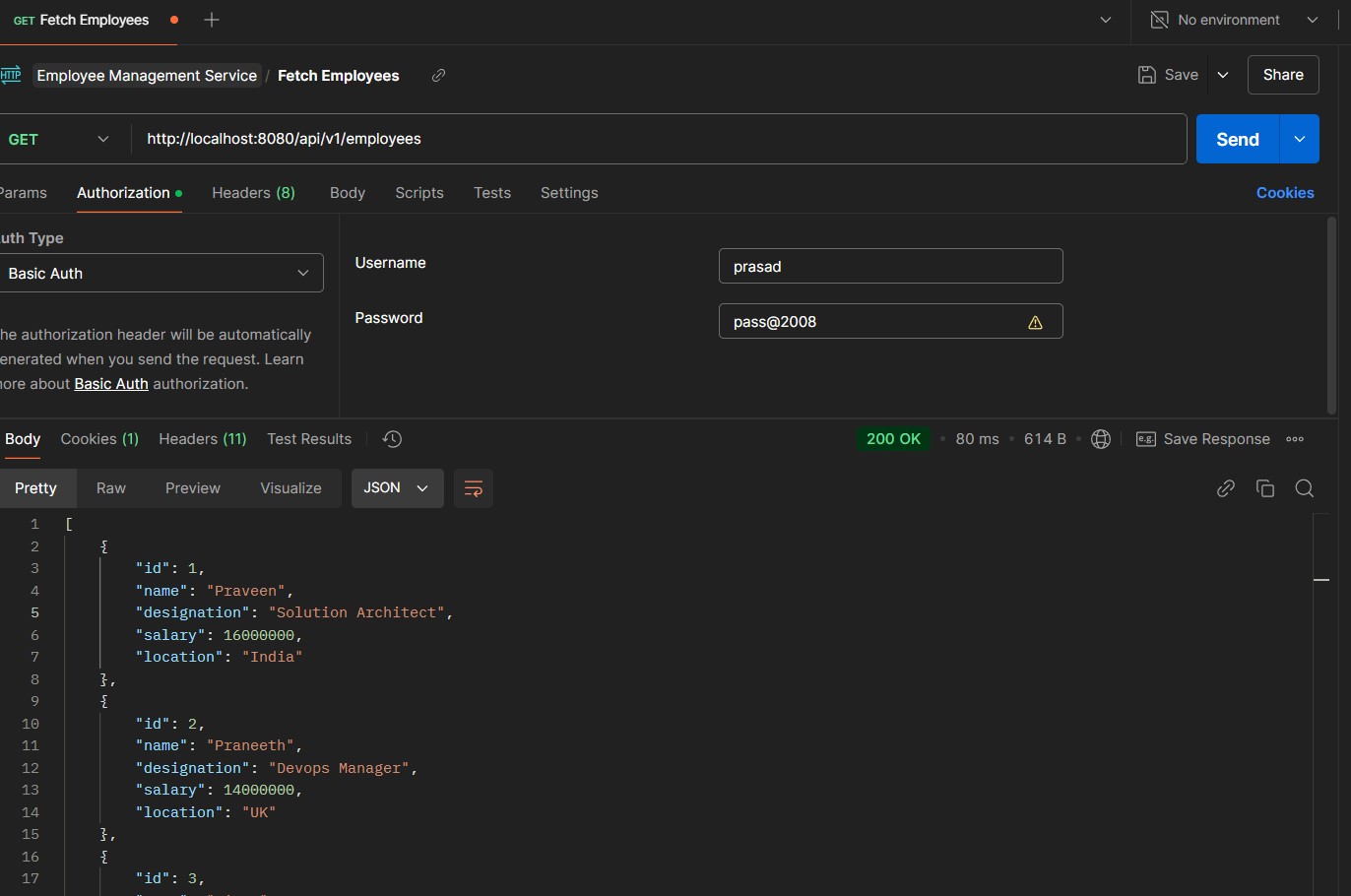The width and height of the screenshot is (1351, 896).
Task: Select the Preview response view
Action: (193, 488)
